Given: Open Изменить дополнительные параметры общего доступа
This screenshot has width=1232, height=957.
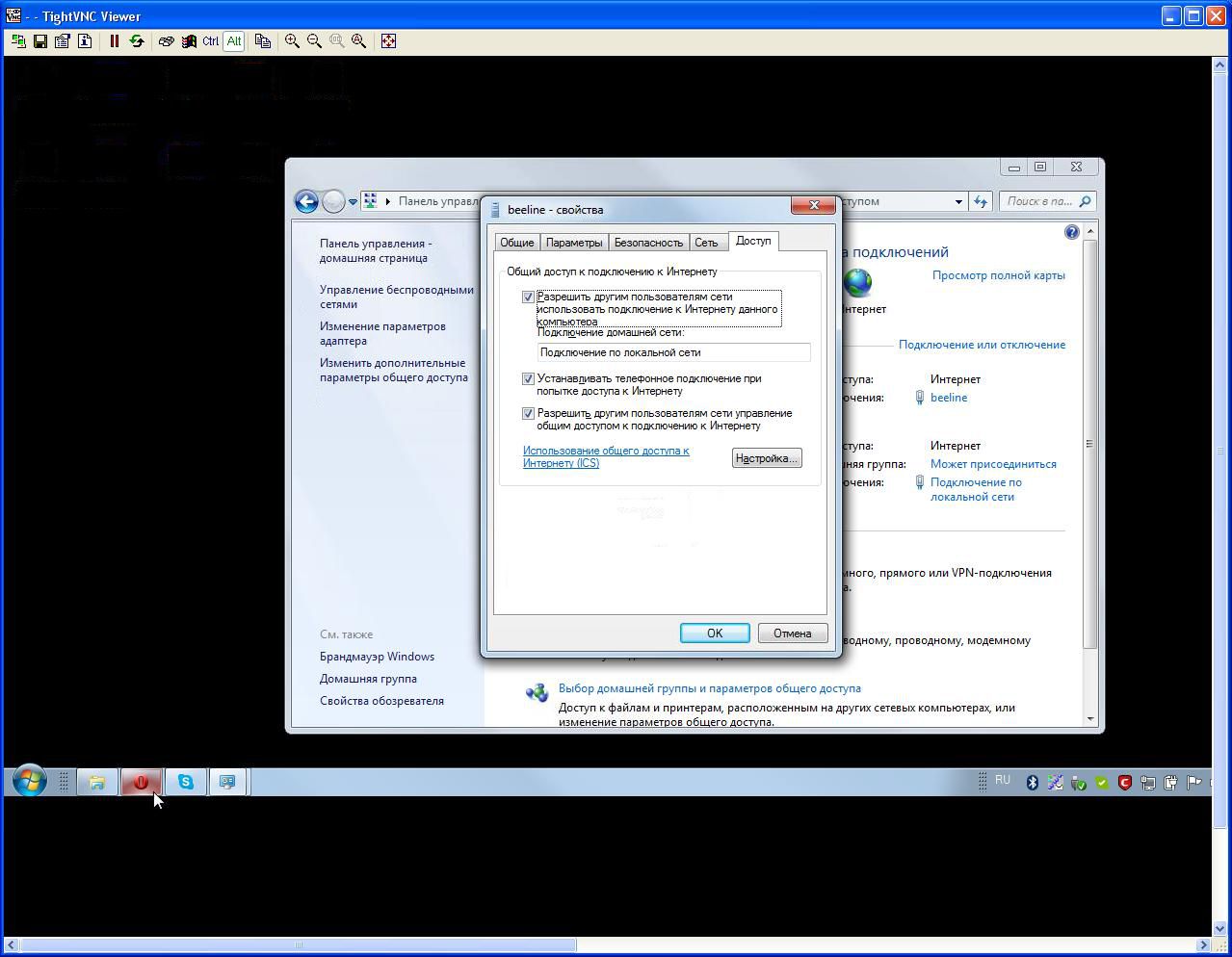Looking at the screenshot, I should pos(394,370).
